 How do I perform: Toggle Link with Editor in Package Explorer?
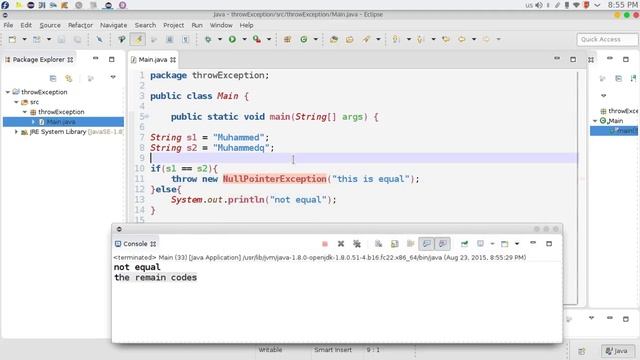point(69,78)
